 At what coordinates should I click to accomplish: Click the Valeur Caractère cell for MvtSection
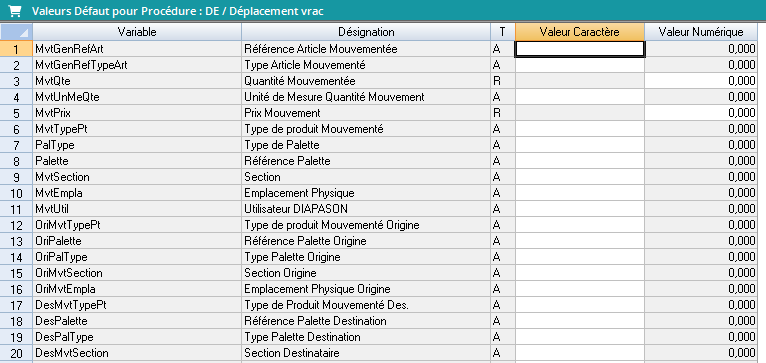pyautogui.click(x=580, y=177)
